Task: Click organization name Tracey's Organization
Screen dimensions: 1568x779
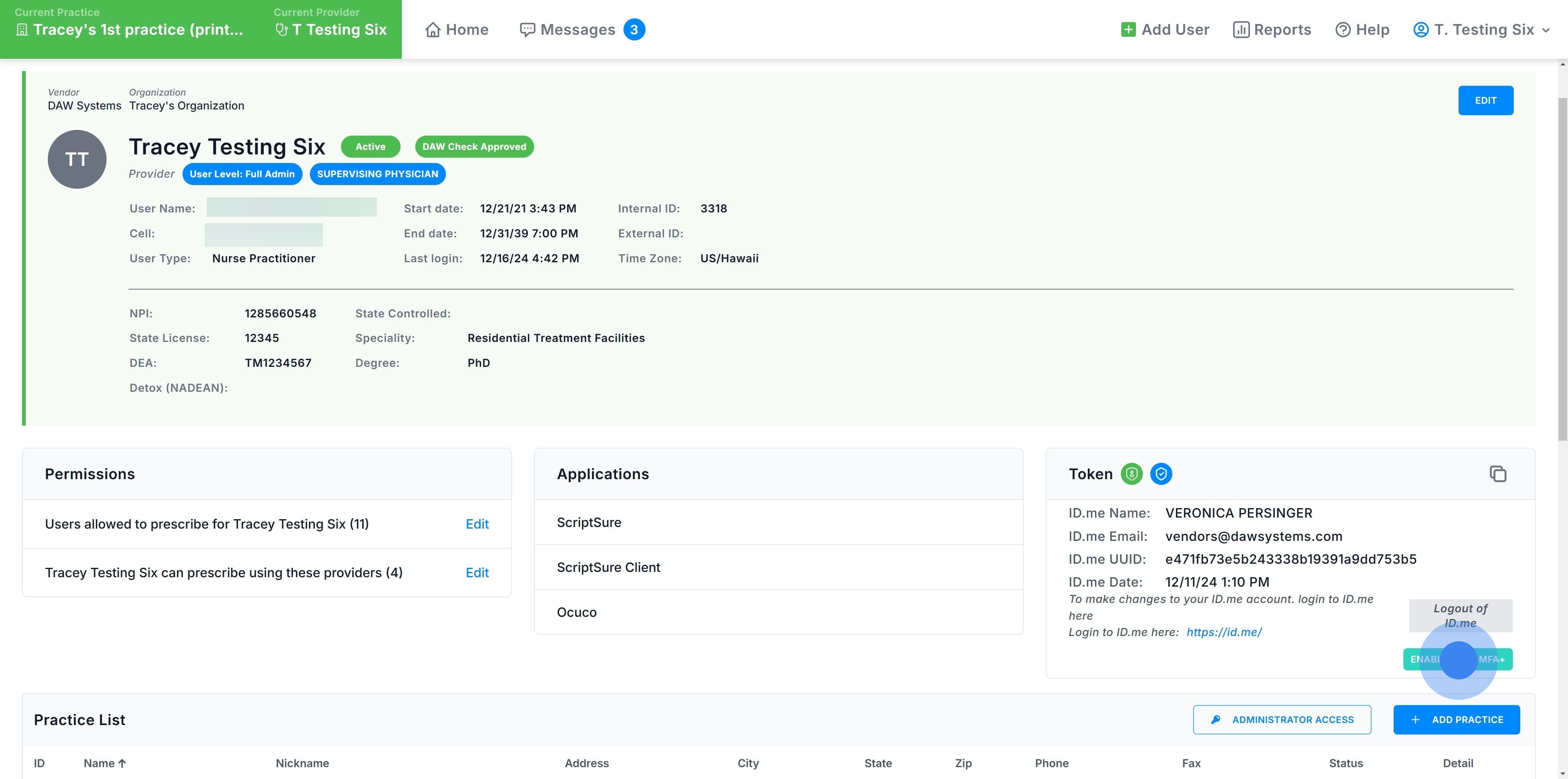Action: (x=186, y=106)
